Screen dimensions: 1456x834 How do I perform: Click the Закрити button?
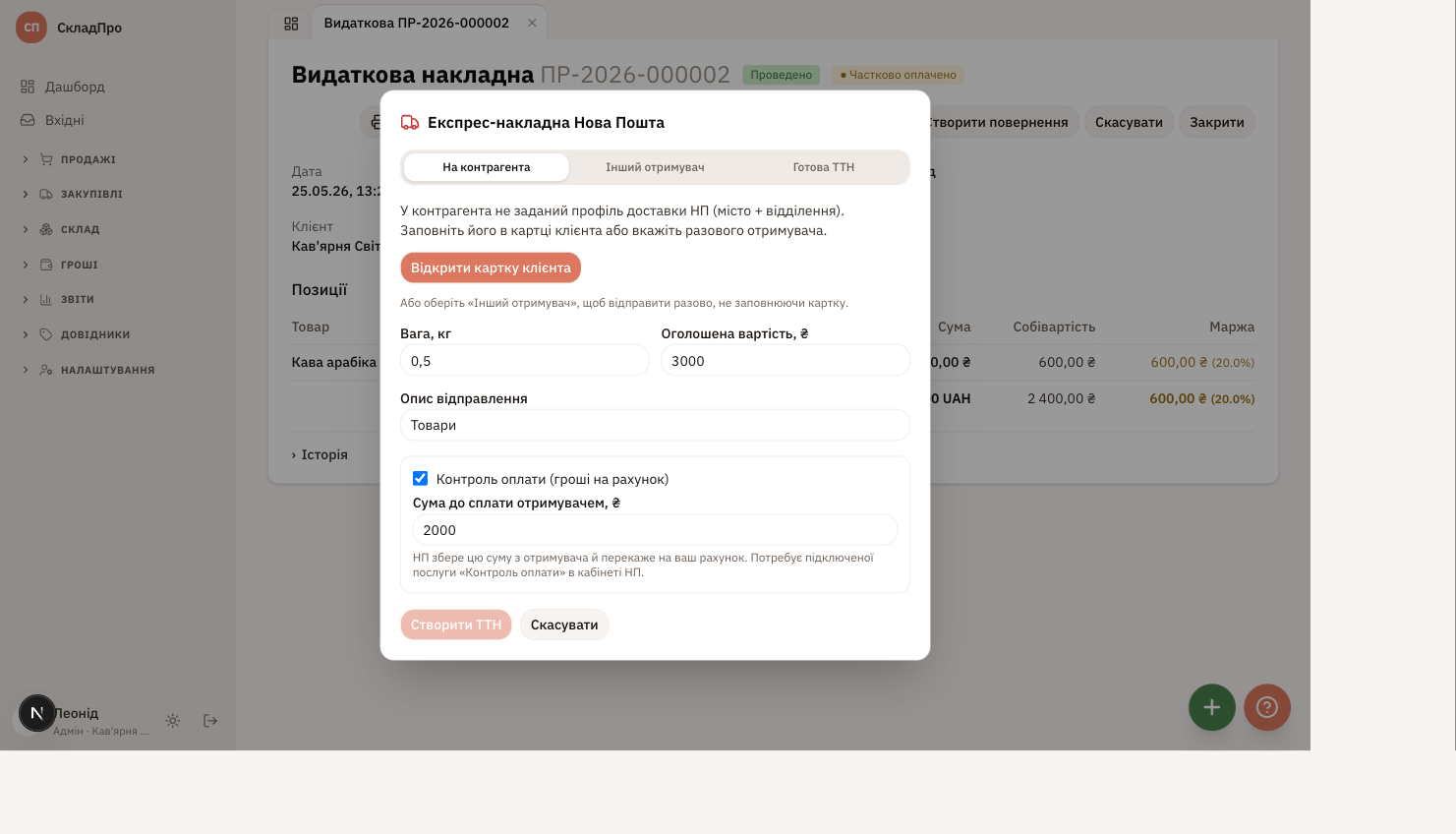click(1217, 122)
